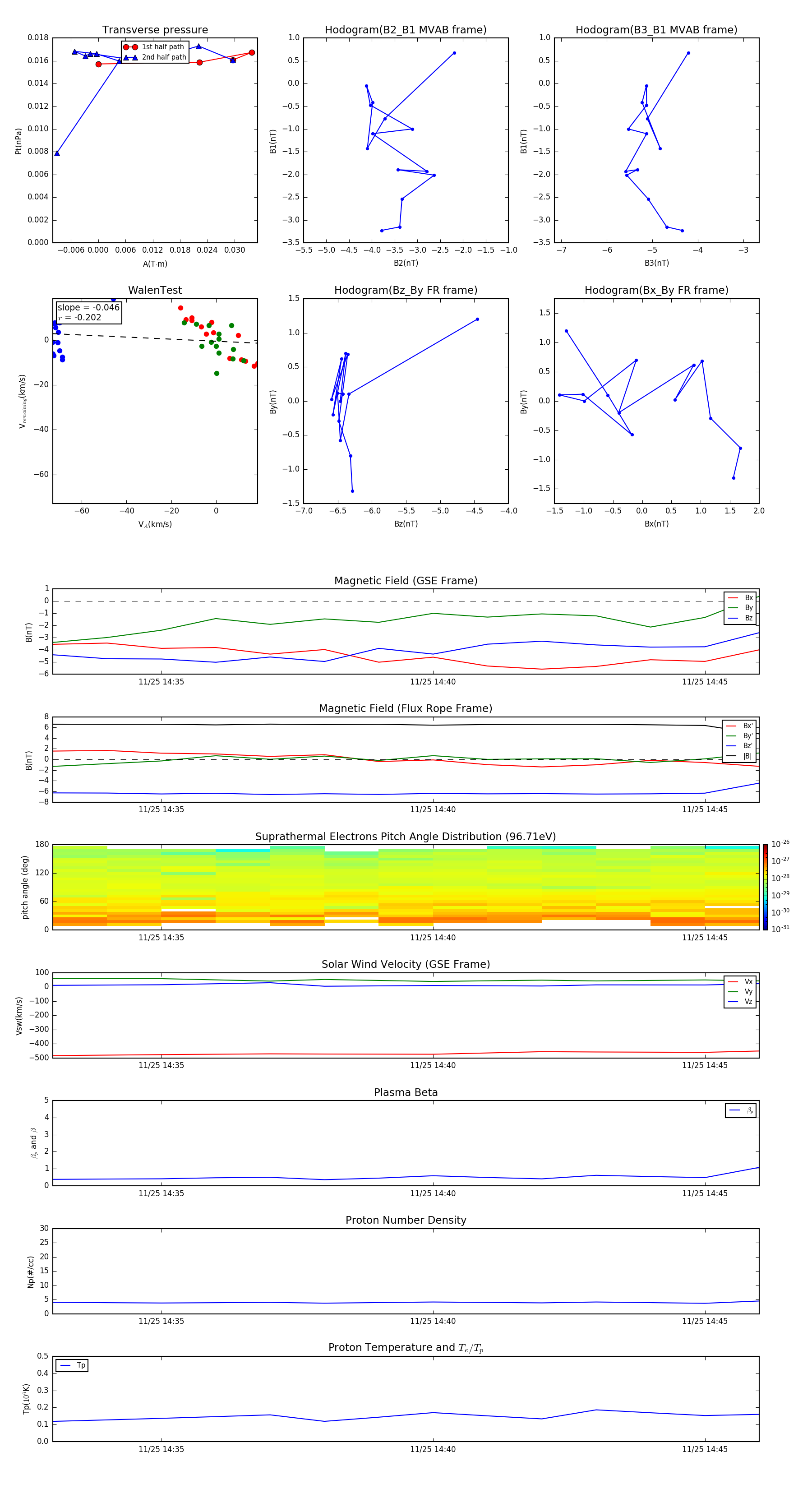The width and height of the screenshot is (812, 1489).
Task: Click the 'Np(#/cc)' y-axis label
Action: click(31, 1272)
